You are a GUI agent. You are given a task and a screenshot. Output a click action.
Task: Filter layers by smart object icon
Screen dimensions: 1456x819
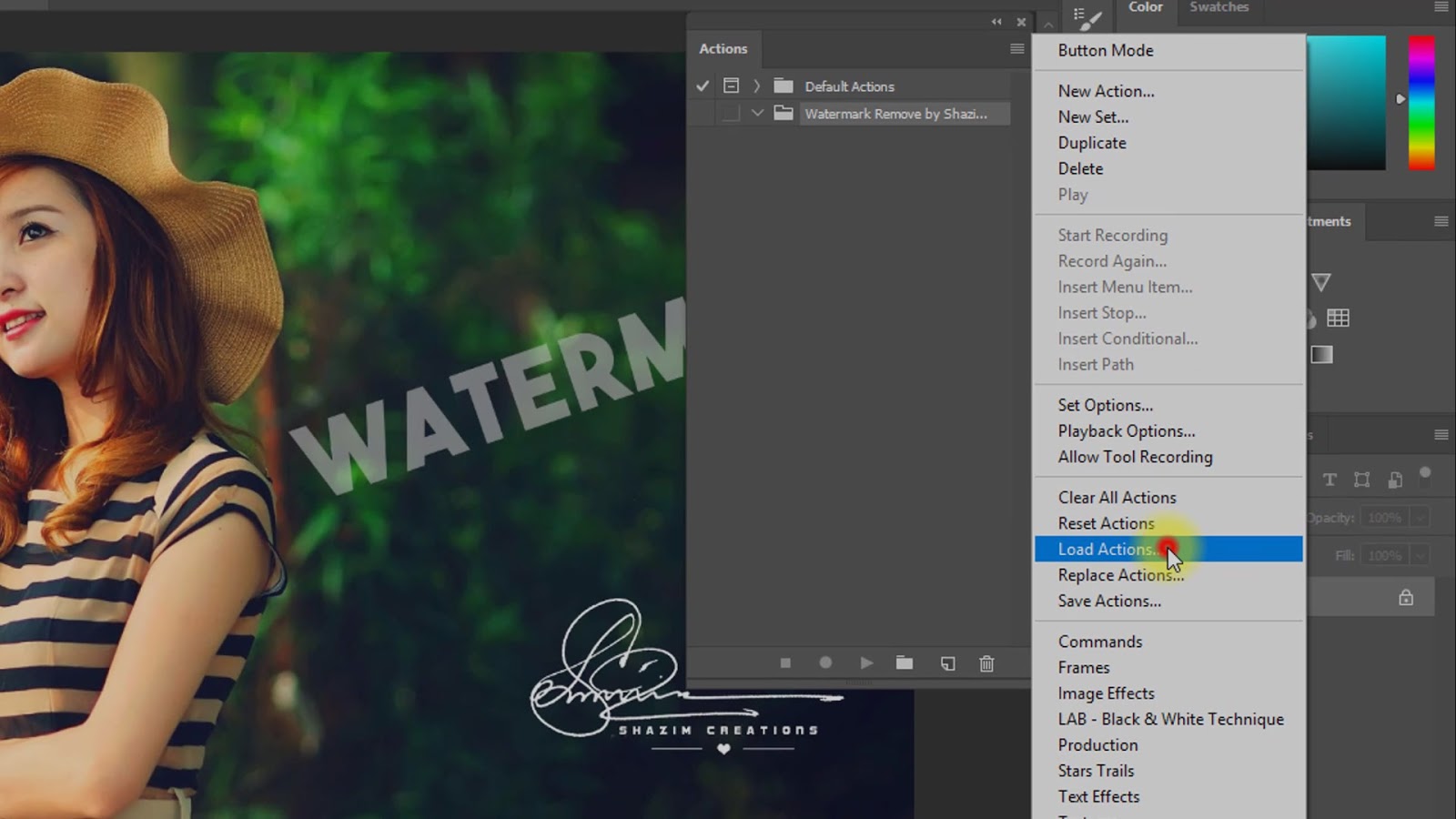(1395, 480)
